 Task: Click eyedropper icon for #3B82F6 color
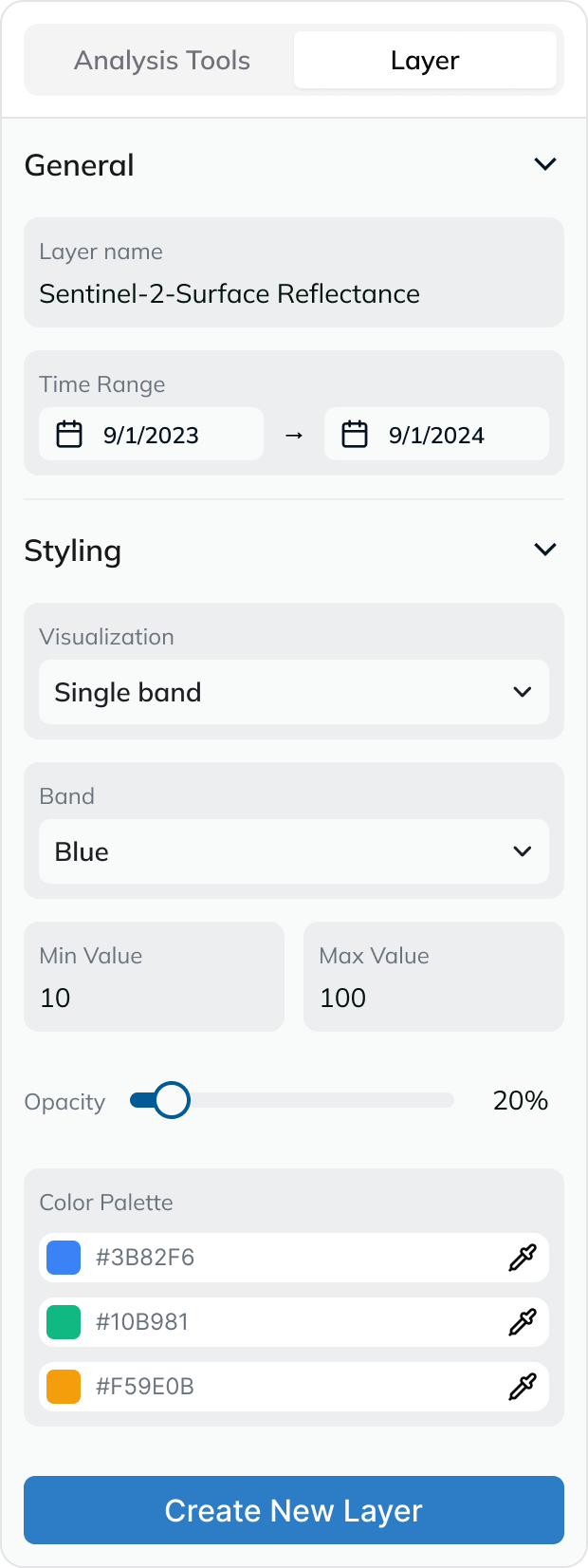523,1258
